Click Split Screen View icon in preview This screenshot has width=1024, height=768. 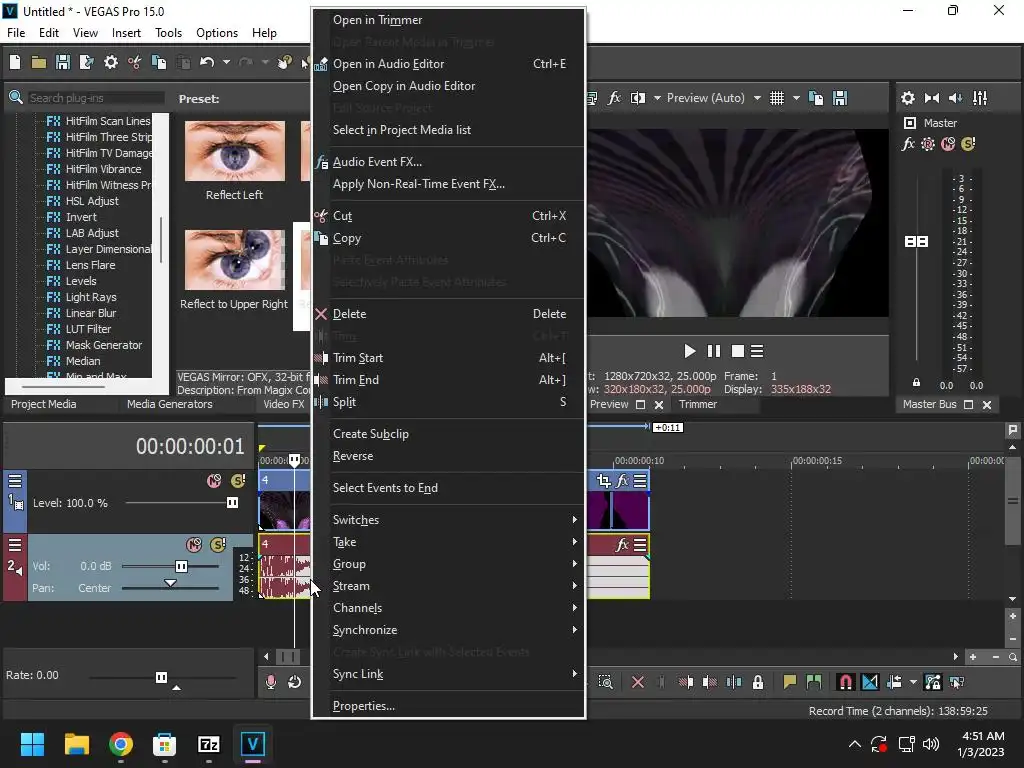(x=637, y=98)
